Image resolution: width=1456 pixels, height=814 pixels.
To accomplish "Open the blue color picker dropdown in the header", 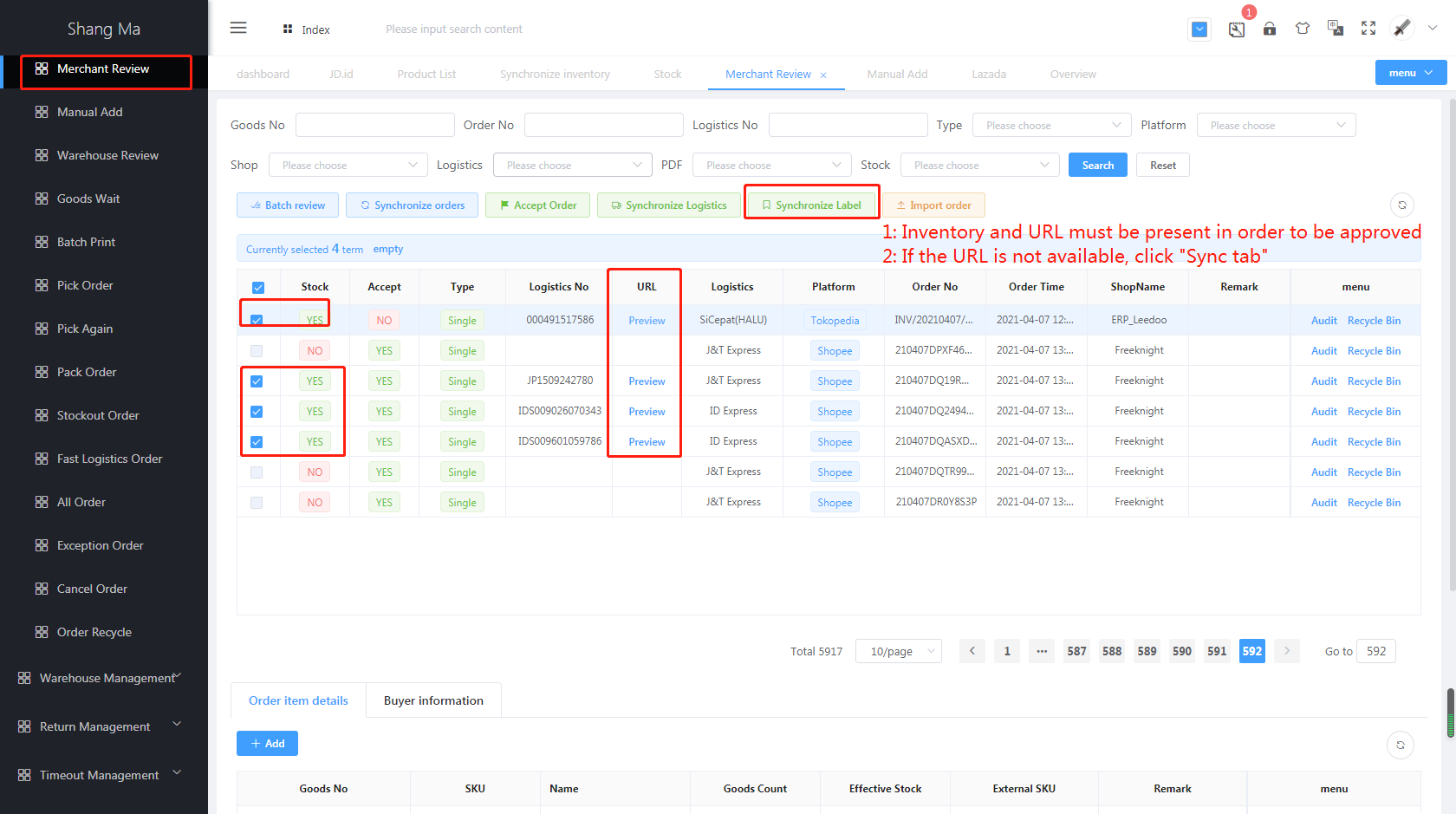I will click(x=1199, y=29).
